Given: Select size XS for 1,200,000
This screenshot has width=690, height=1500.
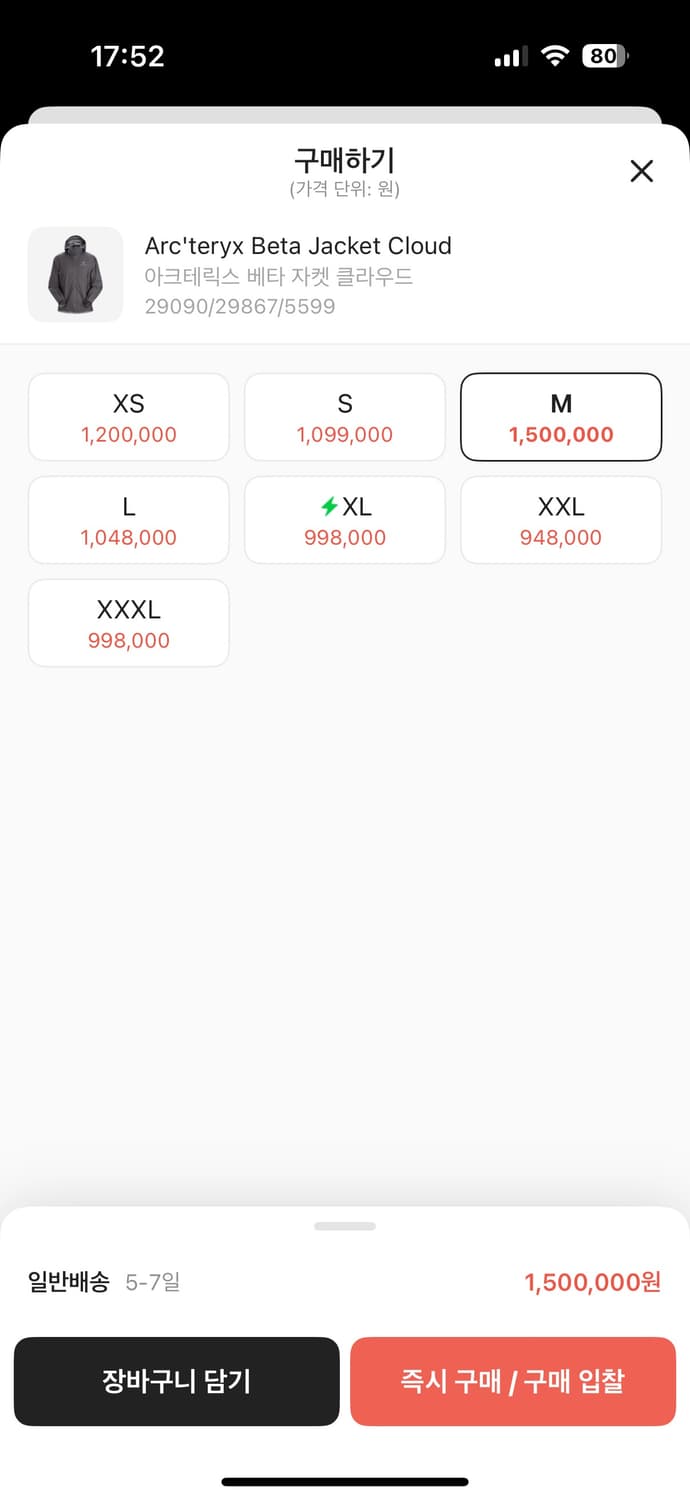Looking at the screenshot, I should (129, 417).
